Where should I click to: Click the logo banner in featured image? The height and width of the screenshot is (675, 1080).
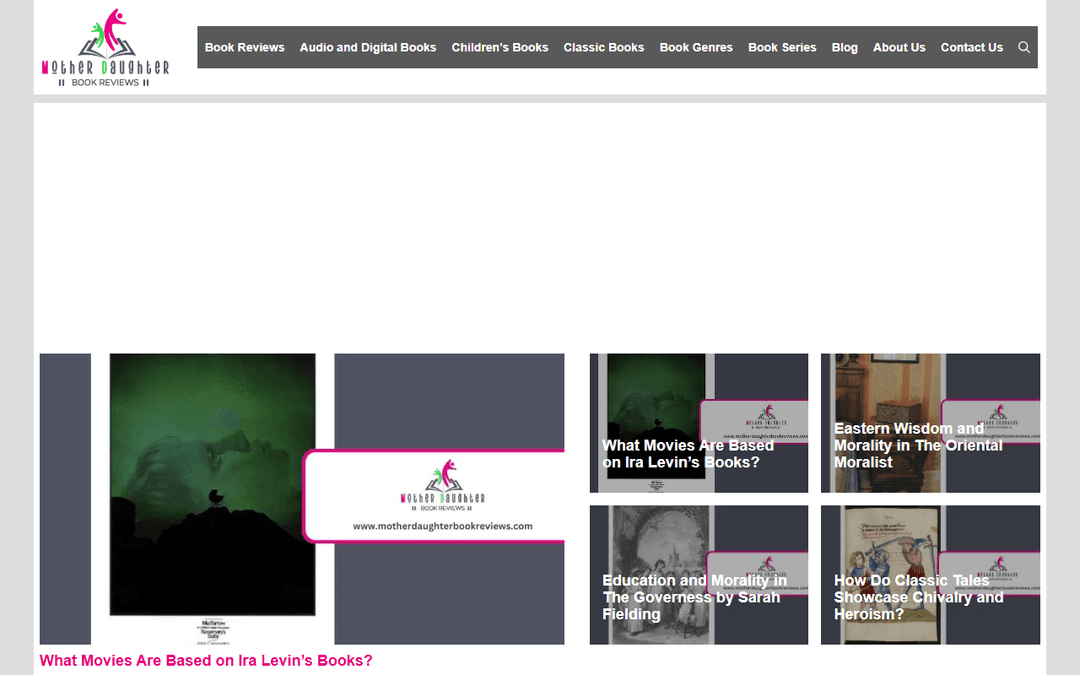[434, 496]
